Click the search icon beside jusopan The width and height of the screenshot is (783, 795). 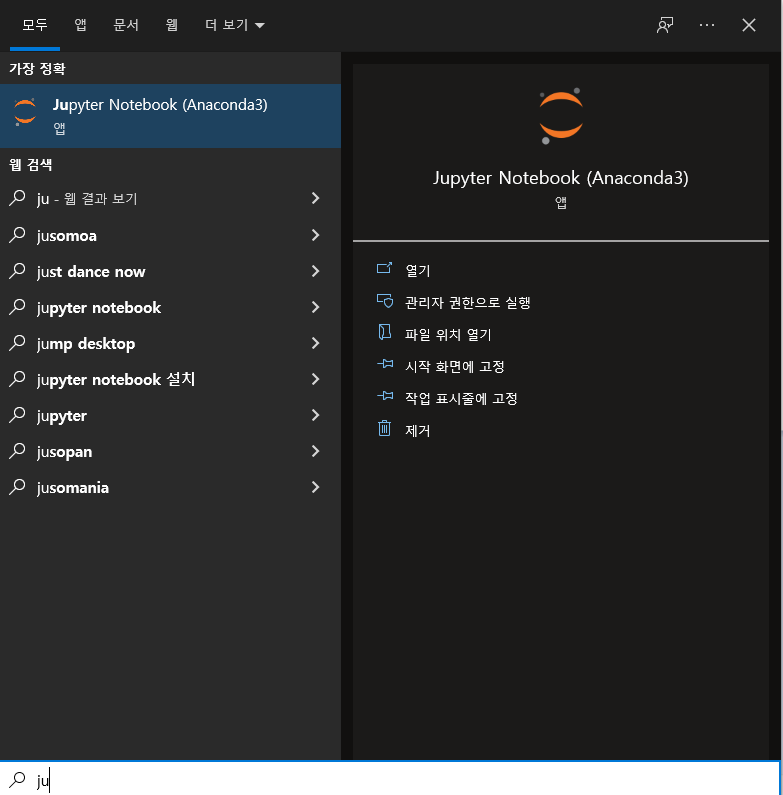[x=17, y=451]
